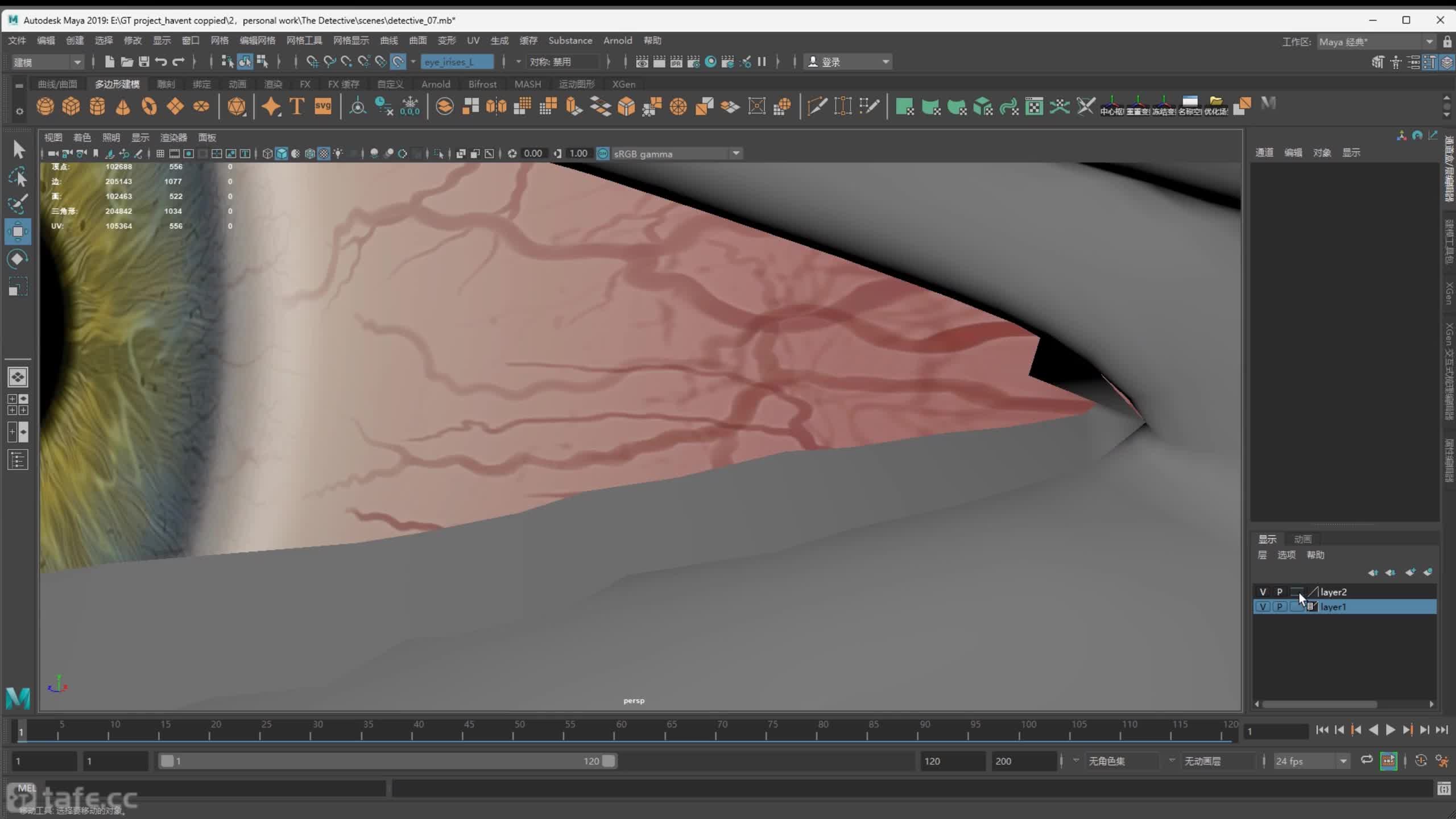Click the Mirror geometry shelf icon
Image resolution: width=1456 pixels, height=819 pixels.
pos(496,106)
